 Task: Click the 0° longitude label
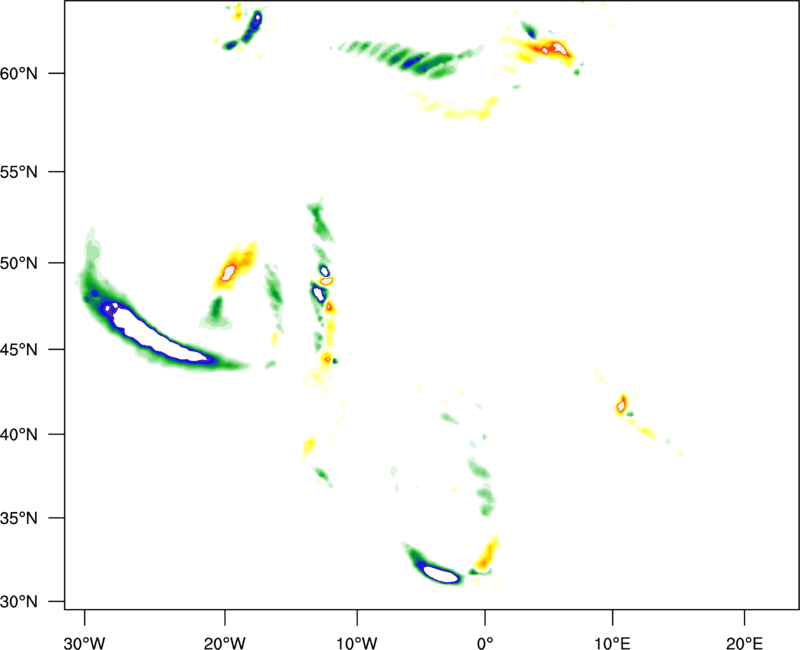[485, 643]
